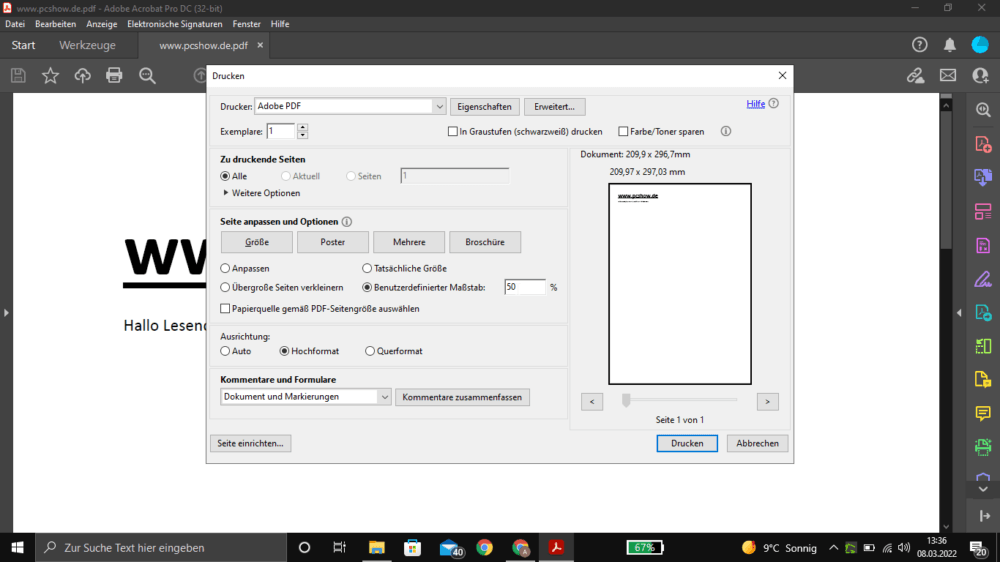Select Auto orientation radio button

pos(225,351)
